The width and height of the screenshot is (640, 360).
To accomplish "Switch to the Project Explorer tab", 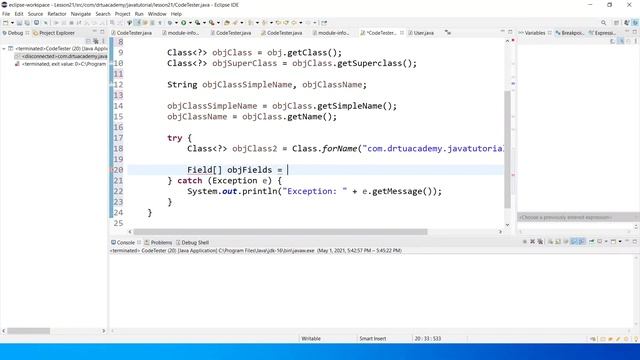I will [54, 33].
